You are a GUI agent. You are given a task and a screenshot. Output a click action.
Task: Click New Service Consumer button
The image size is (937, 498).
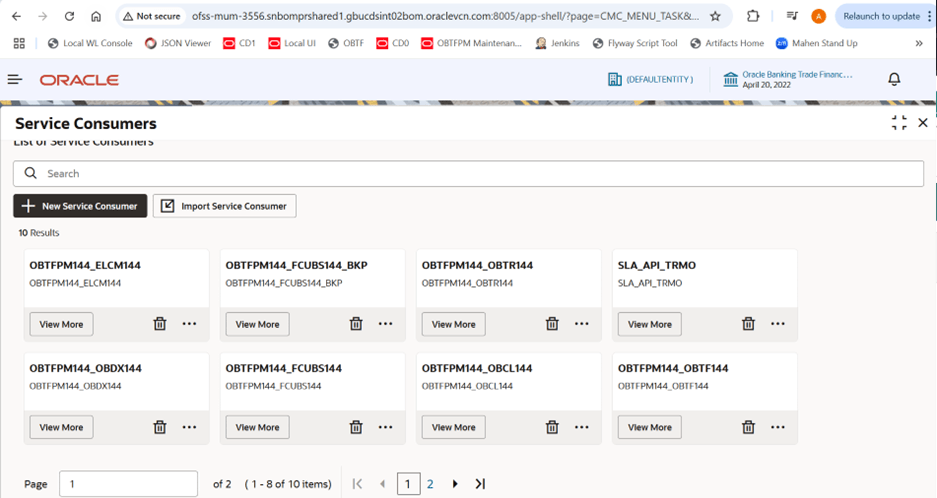(x=80, y=206)
